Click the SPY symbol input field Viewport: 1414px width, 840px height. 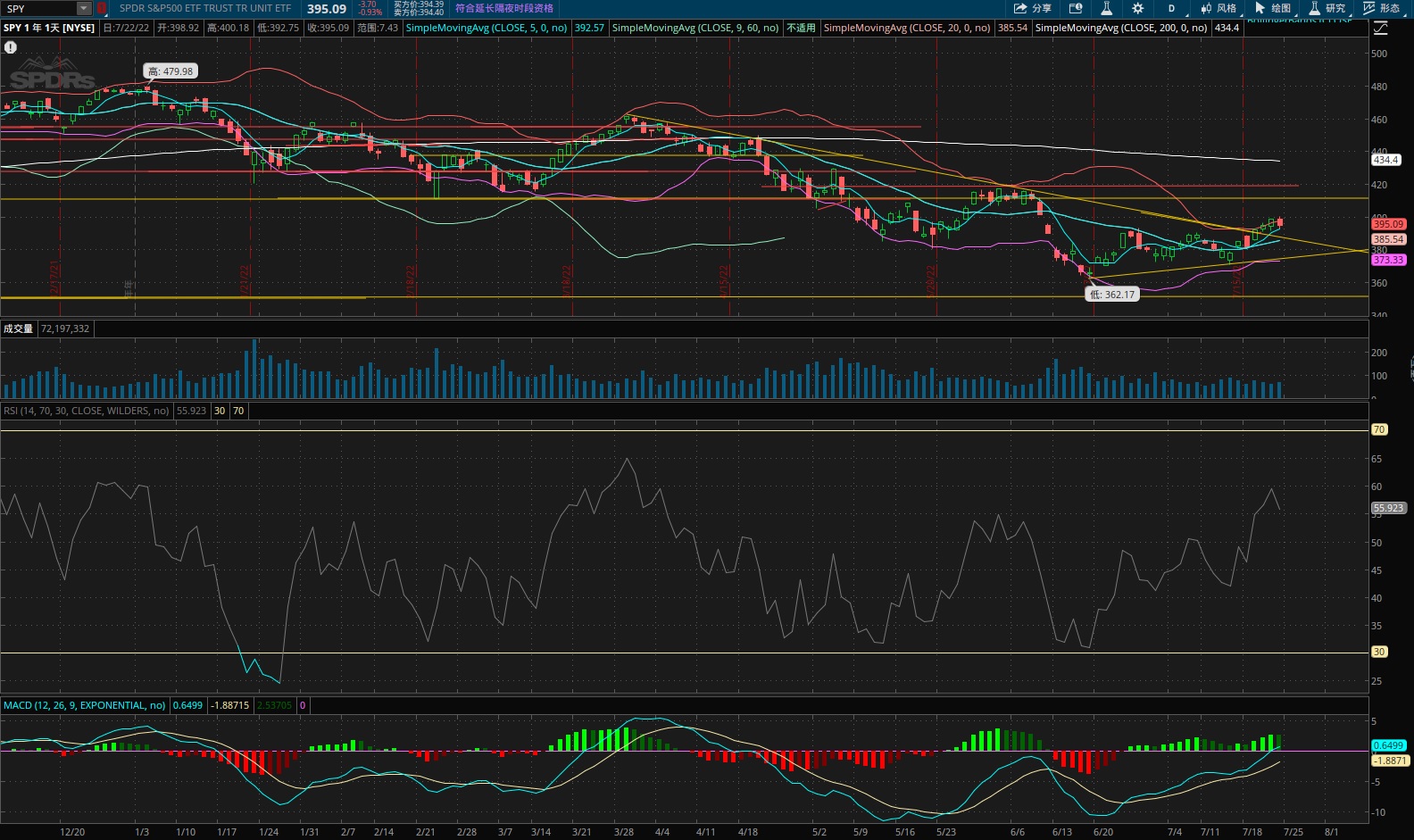(39, 8)
